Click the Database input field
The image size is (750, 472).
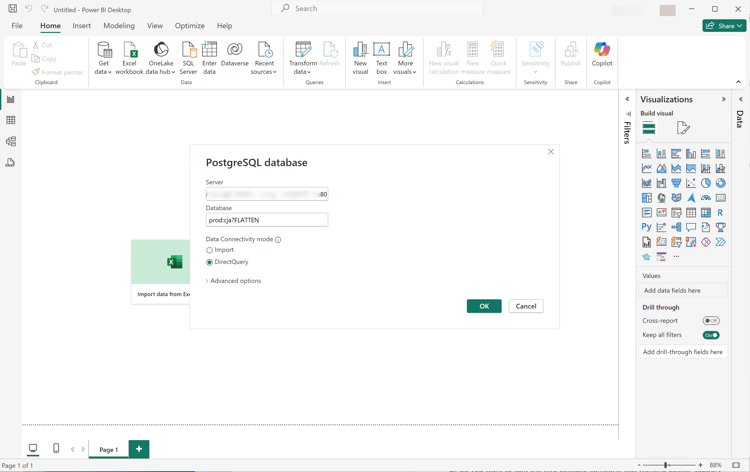pyautogui.click(x=267, y=220)
